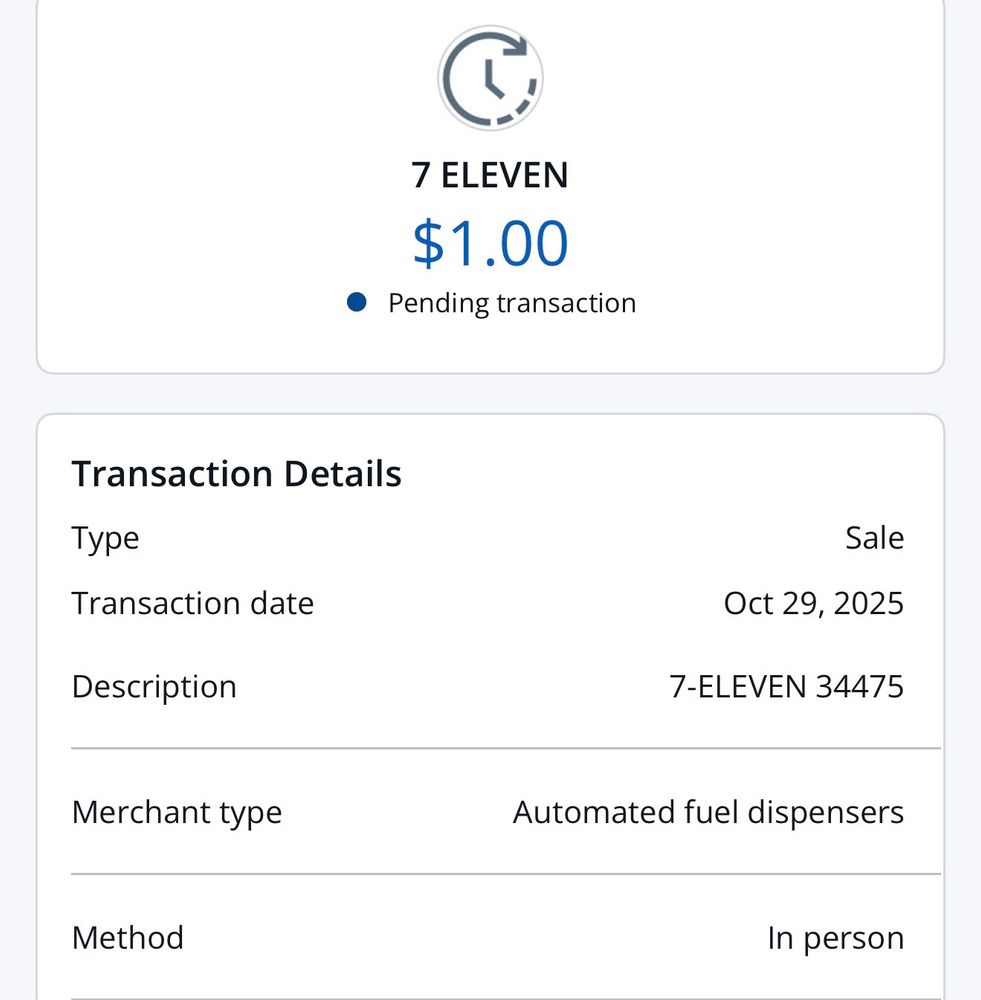
Task: Tap the Method label
Action: (127, 938)
